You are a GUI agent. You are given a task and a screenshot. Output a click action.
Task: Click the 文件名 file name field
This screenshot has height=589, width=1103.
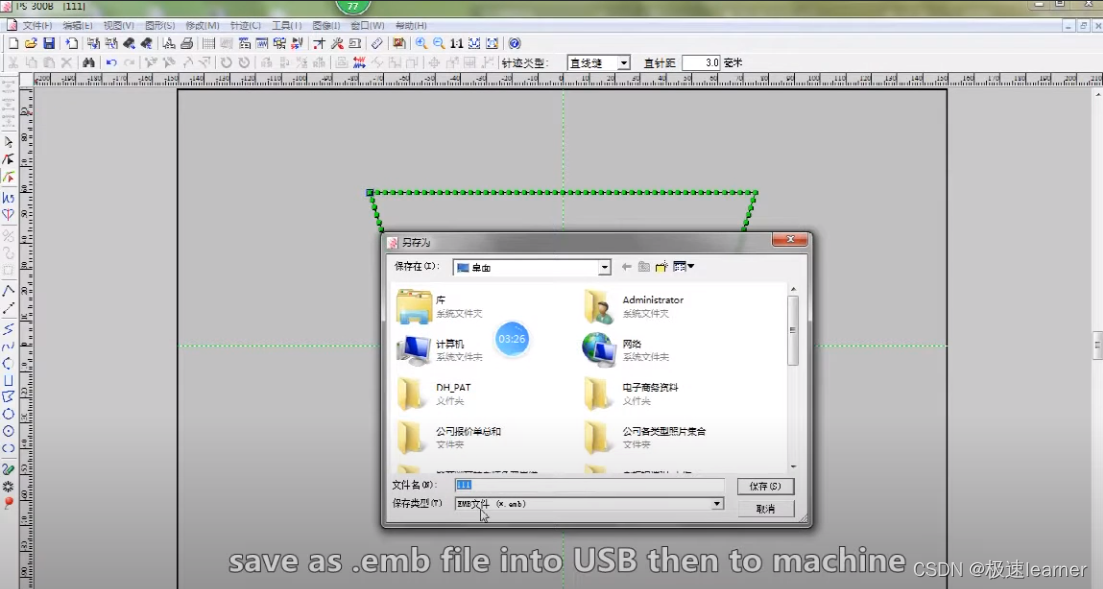point(589,485)
